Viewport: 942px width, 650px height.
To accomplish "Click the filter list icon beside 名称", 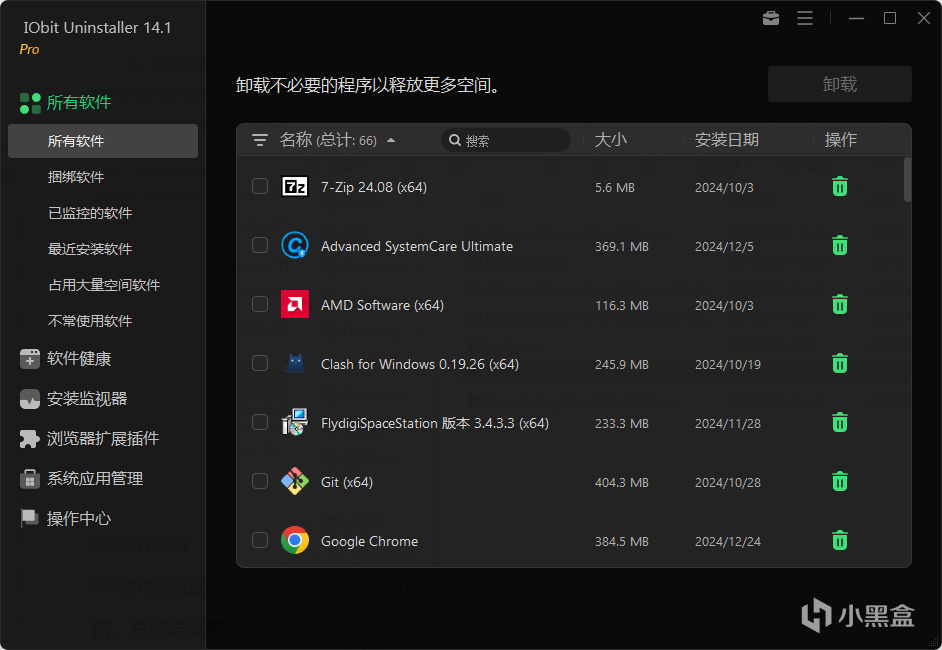I will click(260, 140).
